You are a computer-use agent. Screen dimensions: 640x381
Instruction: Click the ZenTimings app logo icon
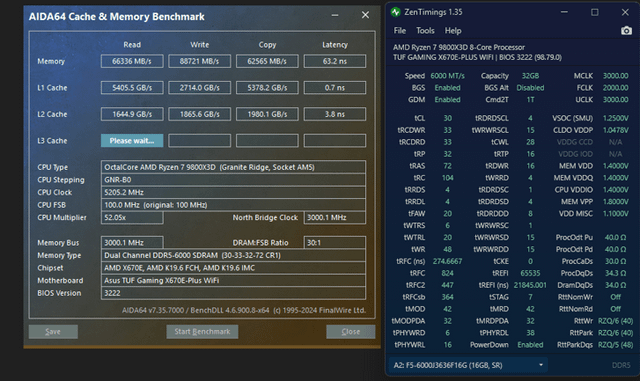pos(396,12)
